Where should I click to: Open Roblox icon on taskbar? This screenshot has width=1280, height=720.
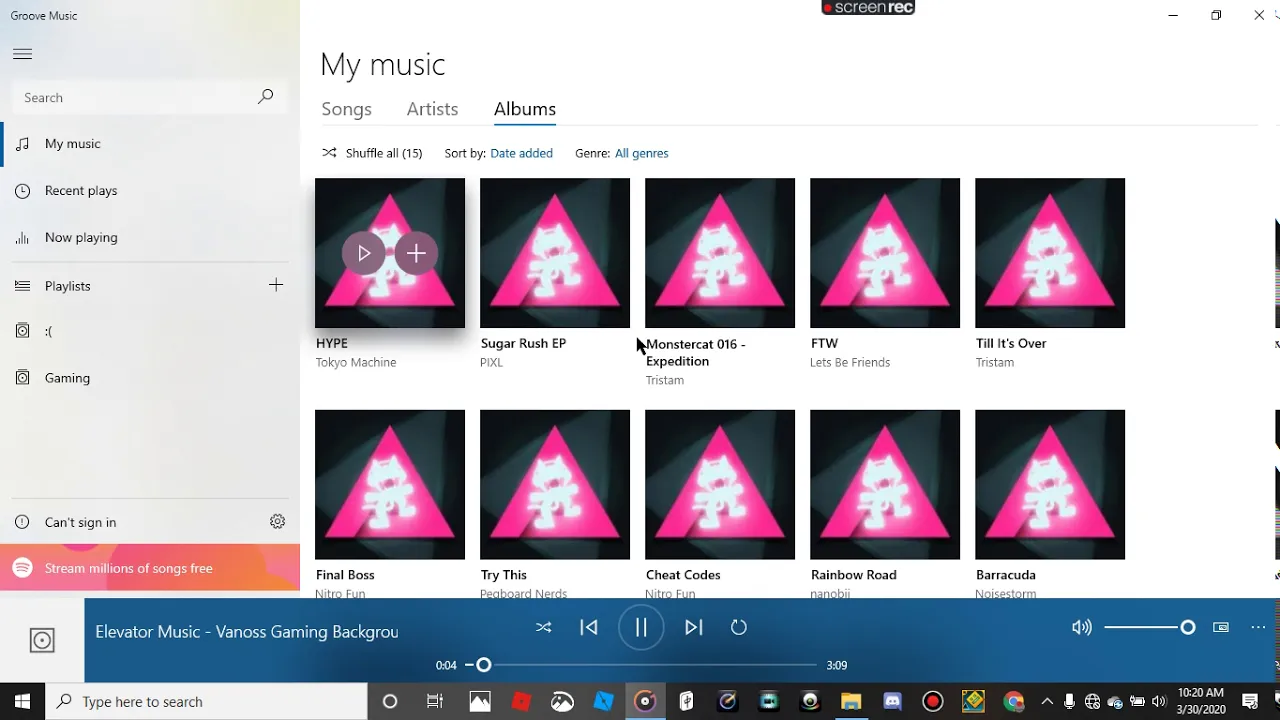click(x=521, y=701)
